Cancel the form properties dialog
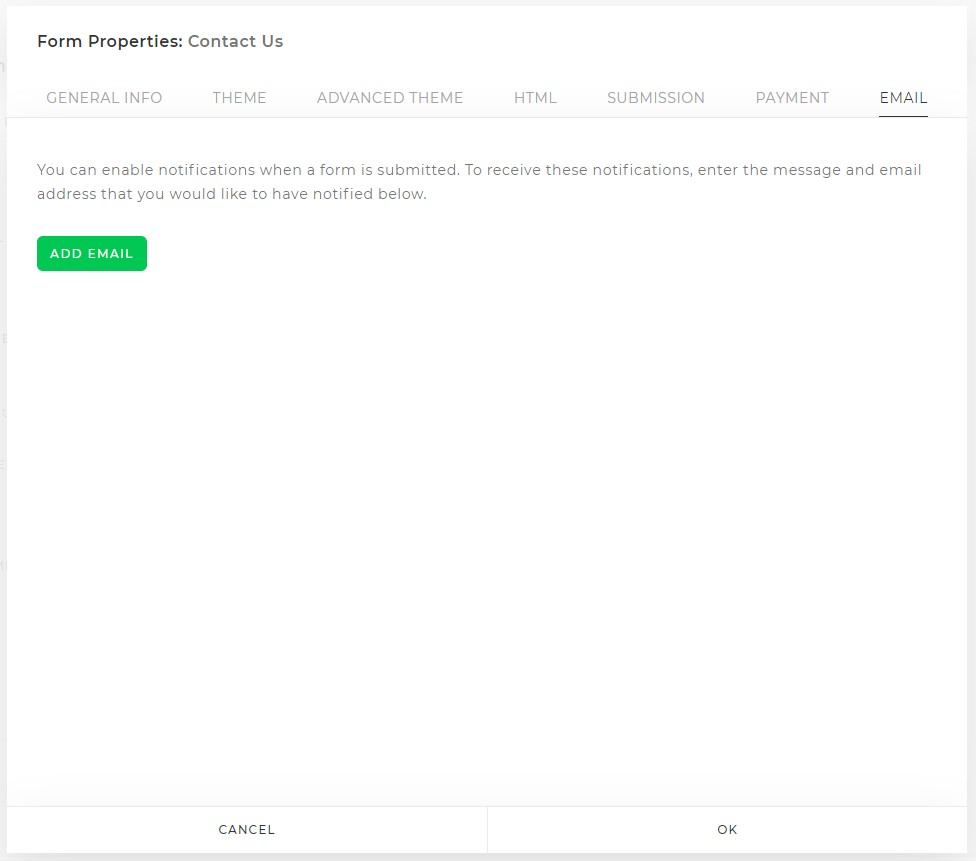 point(246,829)
